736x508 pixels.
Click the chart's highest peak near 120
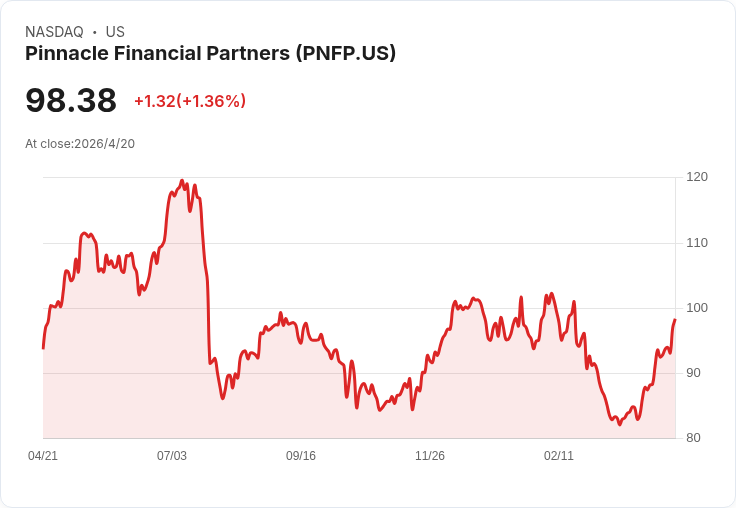coord(182,180)
